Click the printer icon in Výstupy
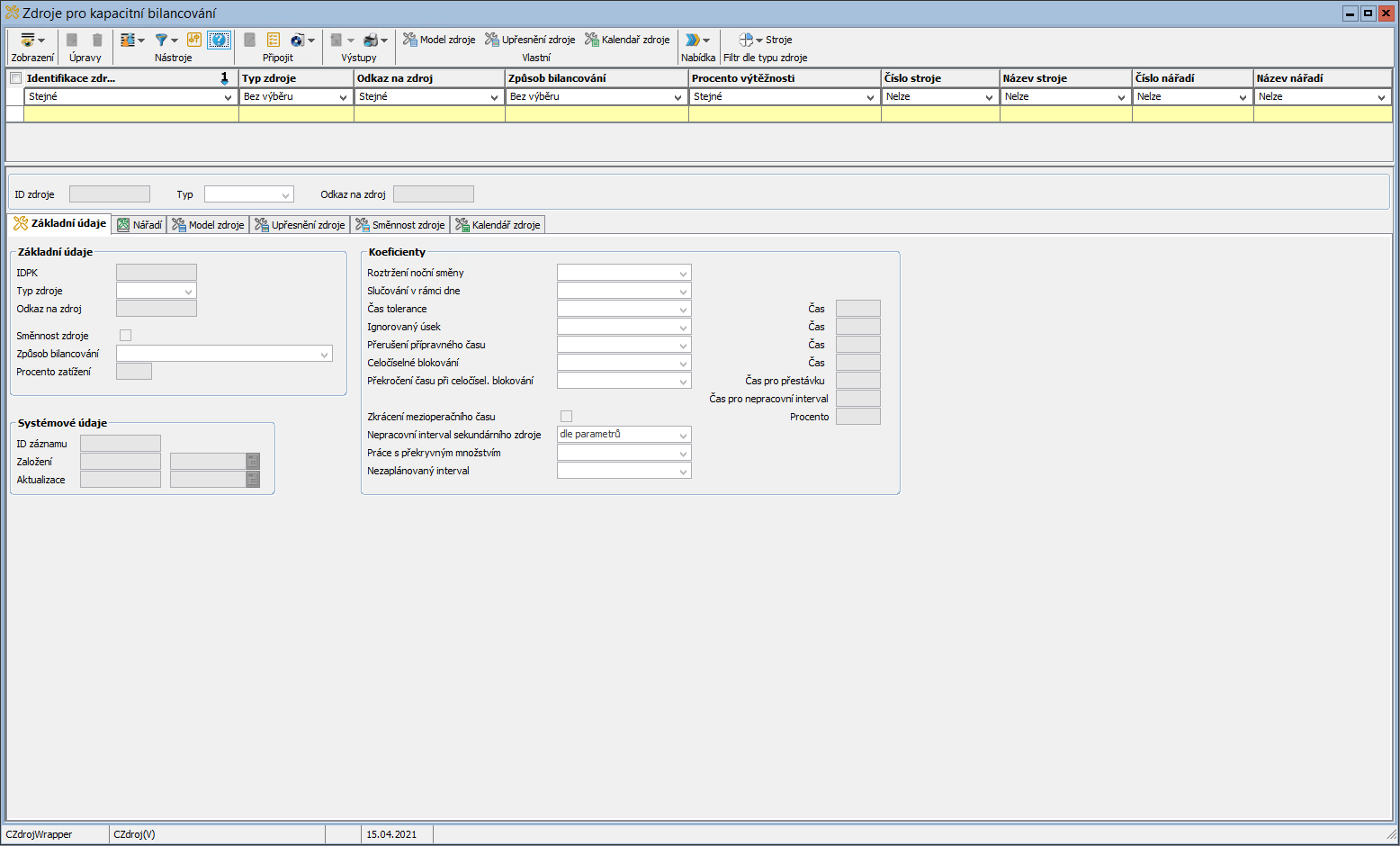Viewport: 1400px width, 846px height. click(x=370, y=40)
